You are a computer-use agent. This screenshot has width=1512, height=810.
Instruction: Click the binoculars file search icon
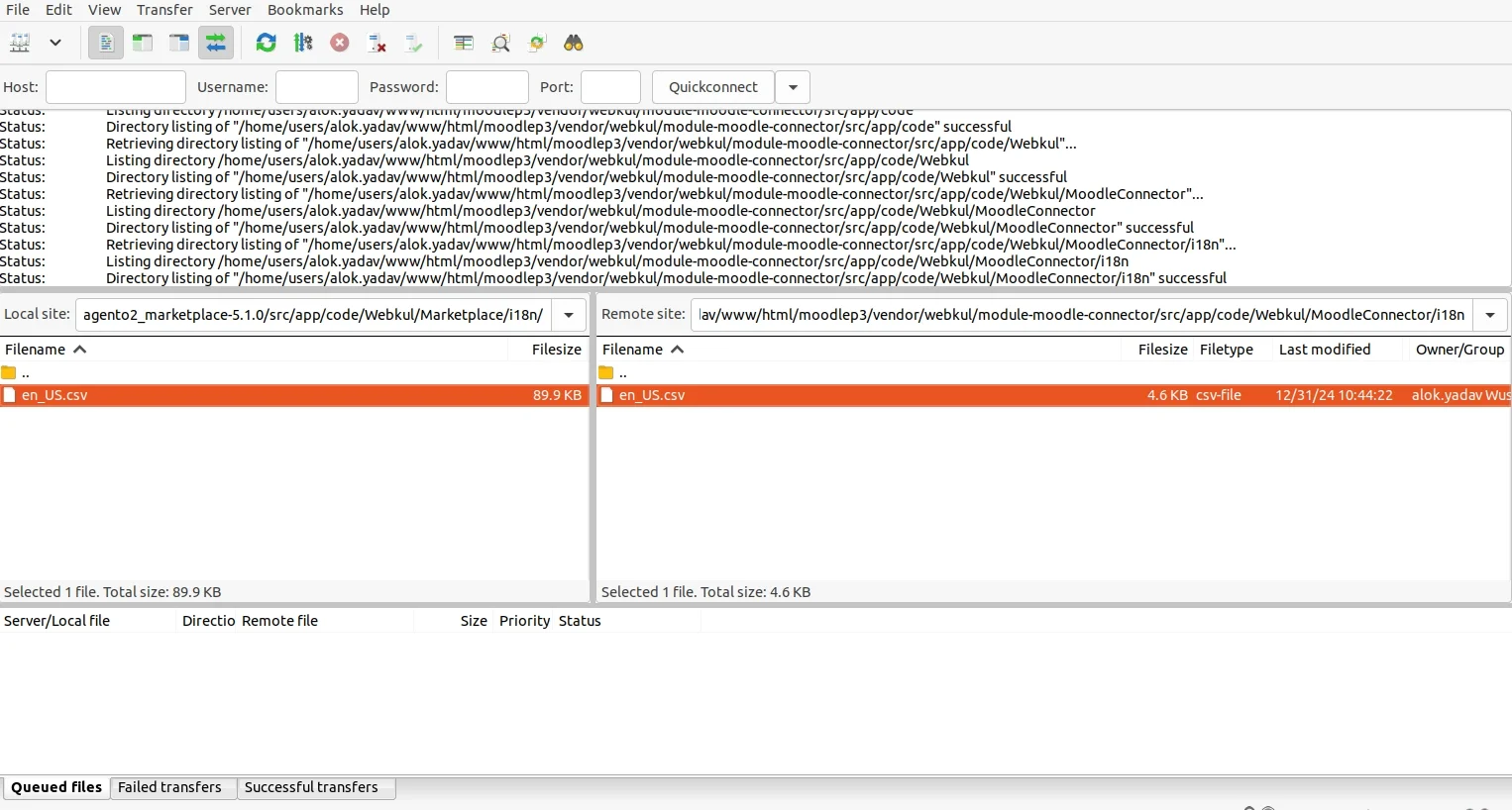574,43
